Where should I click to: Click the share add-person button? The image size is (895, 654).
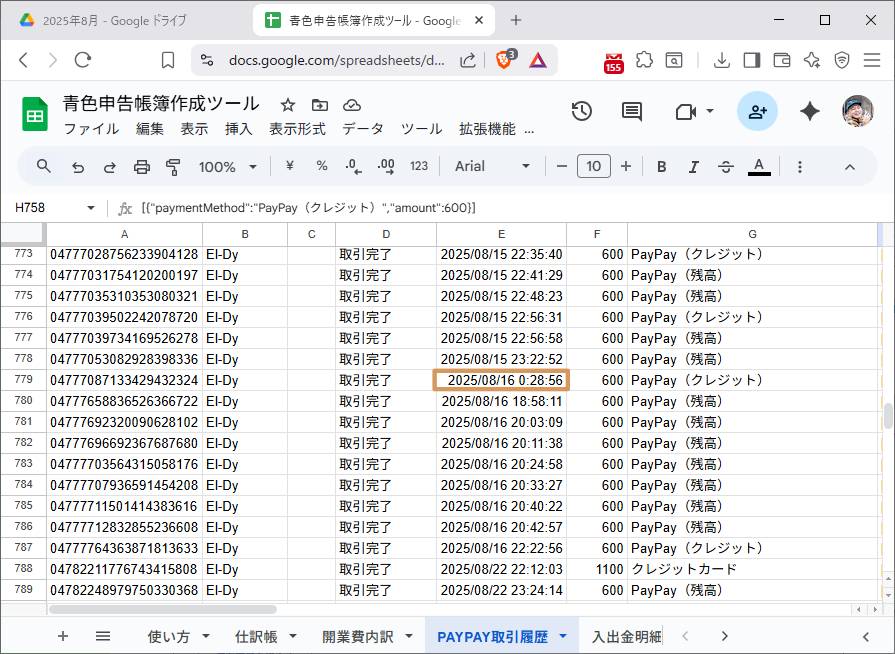tap(757, 112)
